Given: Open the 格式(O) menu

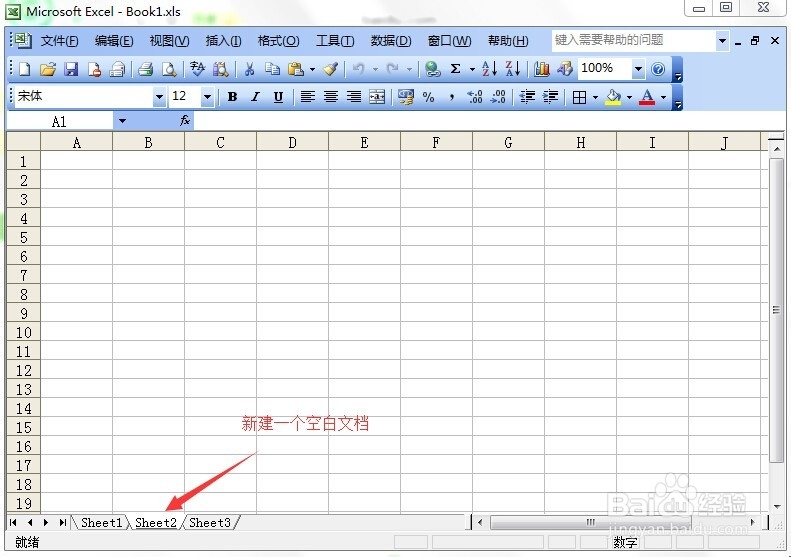Looking at the screenshot, I should 278,41.
